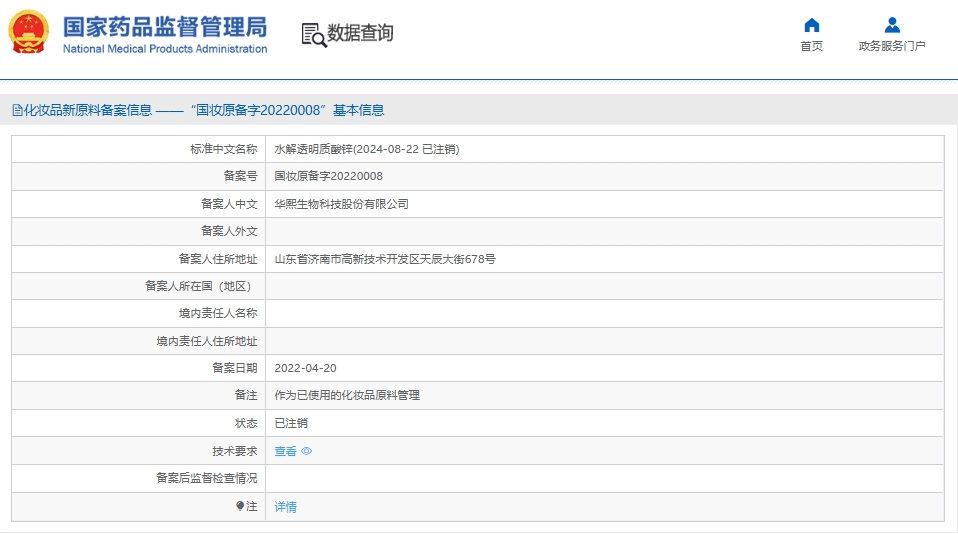Click the national emblem logo

point(28,32)
